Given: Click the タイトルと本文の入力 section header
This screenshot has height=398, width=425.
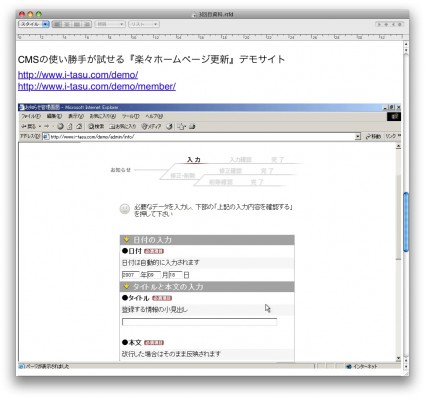Looking at the screenshot, I should click(x=207, y=287).
